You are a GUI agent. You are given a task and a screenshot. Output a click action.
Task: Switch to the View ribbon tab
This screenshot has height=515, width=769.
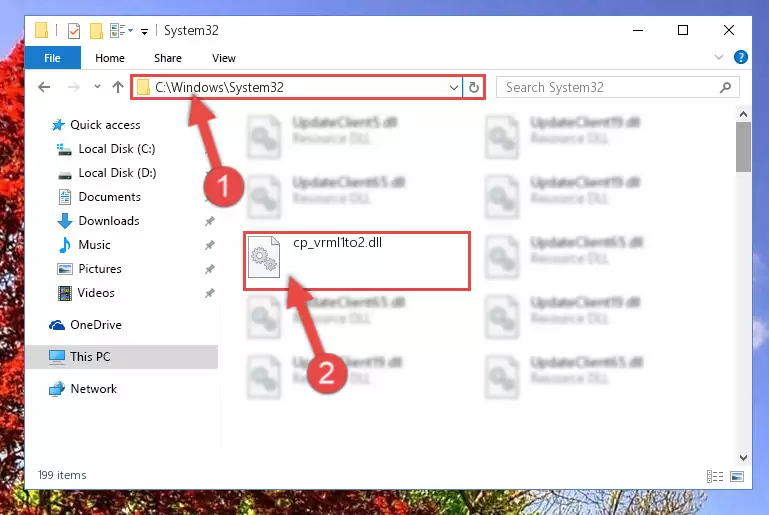[224, 58]
